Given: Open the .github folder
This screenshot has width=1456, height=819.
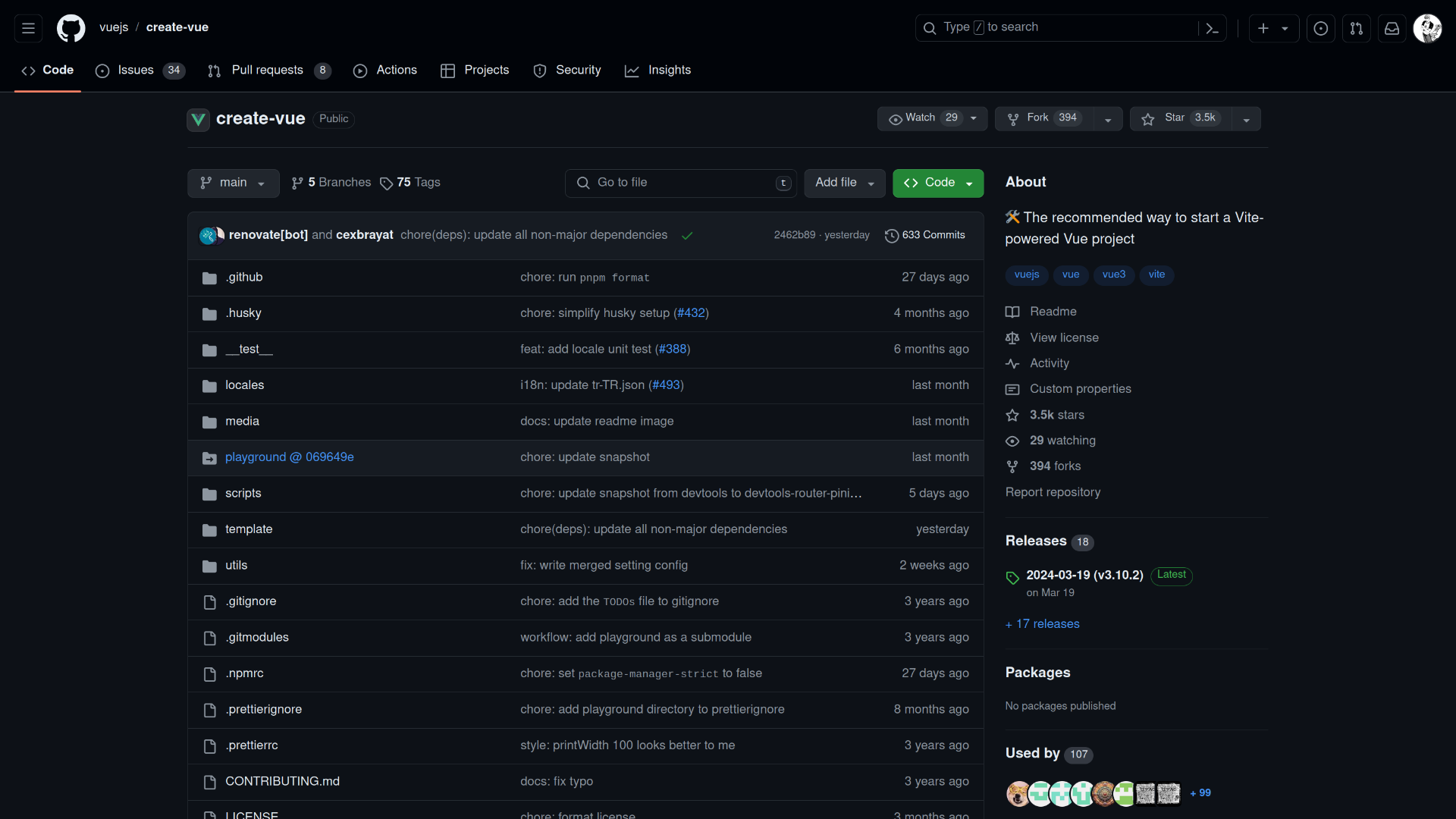Looking at the screenshot, I should click(x=244, y=277).
